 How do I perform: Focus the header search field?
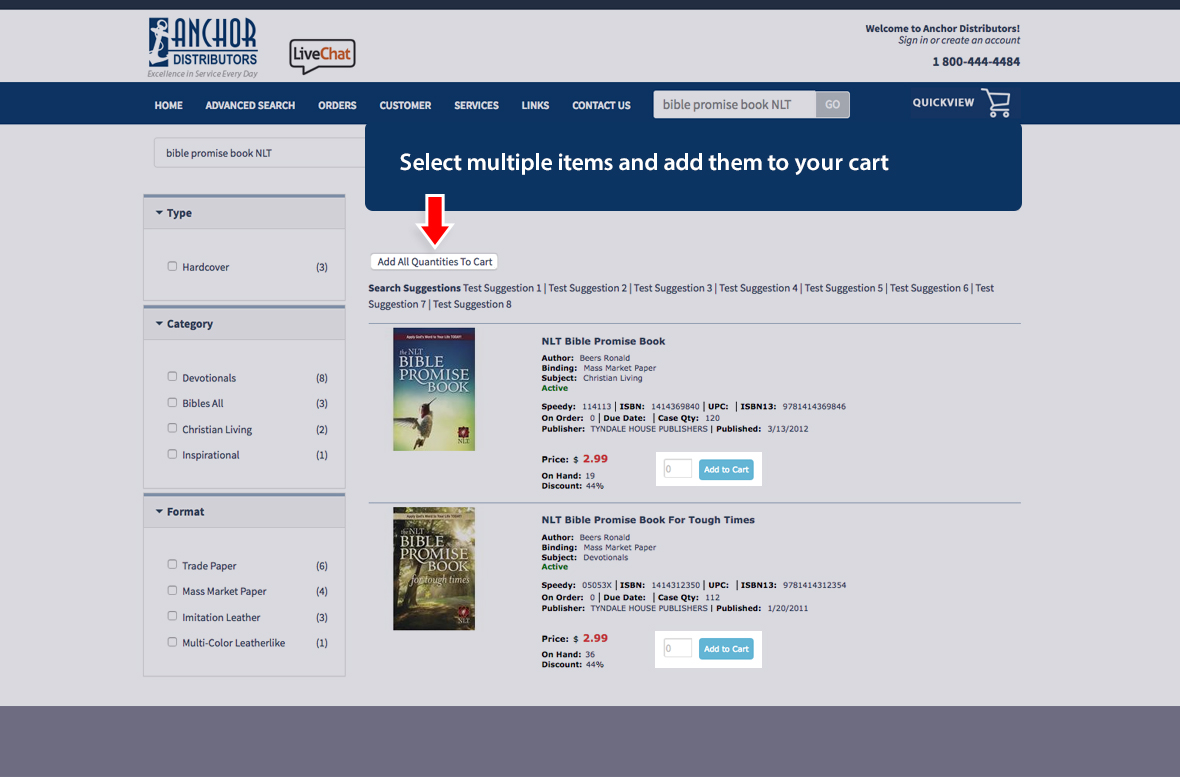(x=734, y=105)
